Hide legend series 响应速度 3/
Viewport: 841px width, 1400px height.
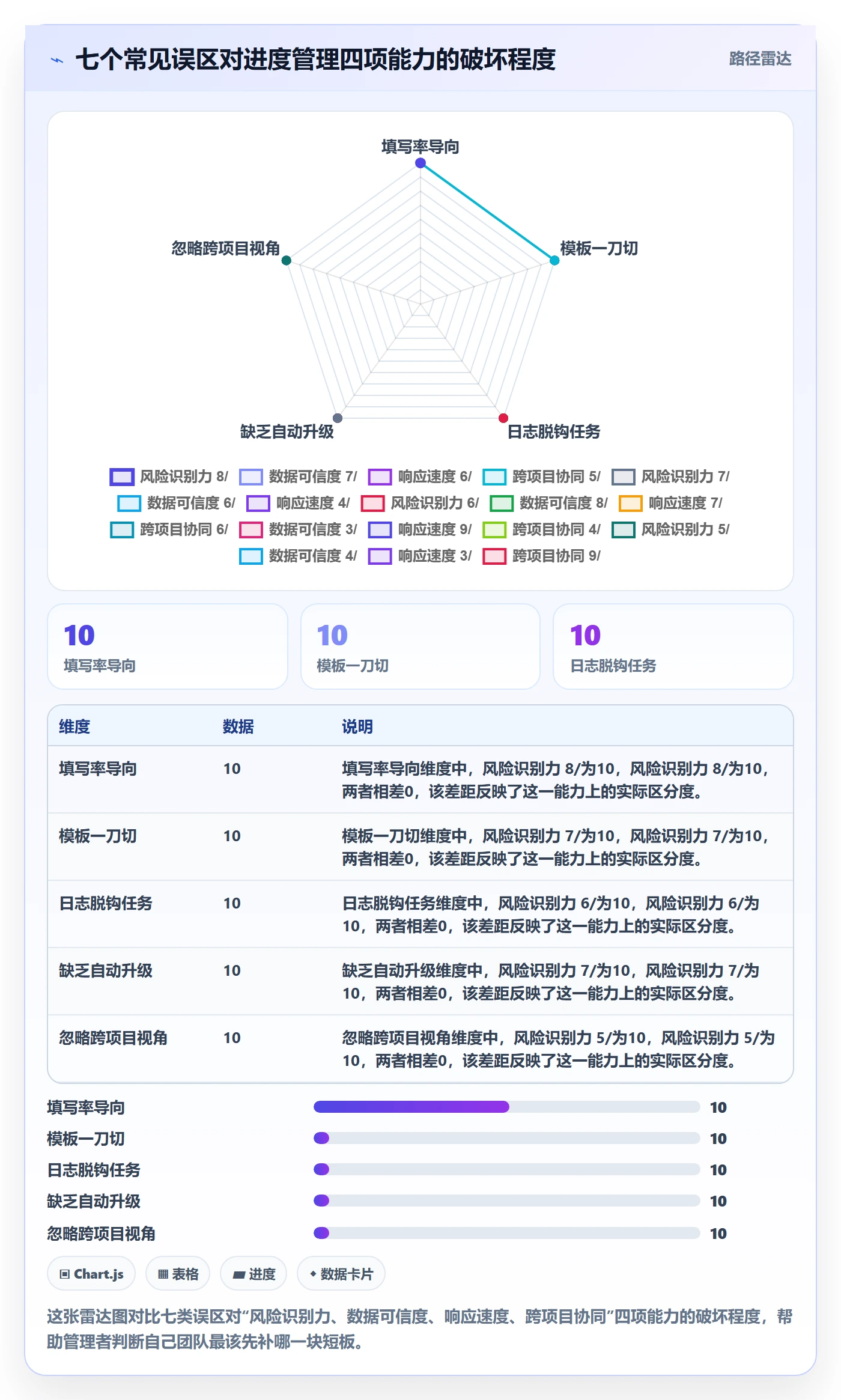(x=420, y=556)
